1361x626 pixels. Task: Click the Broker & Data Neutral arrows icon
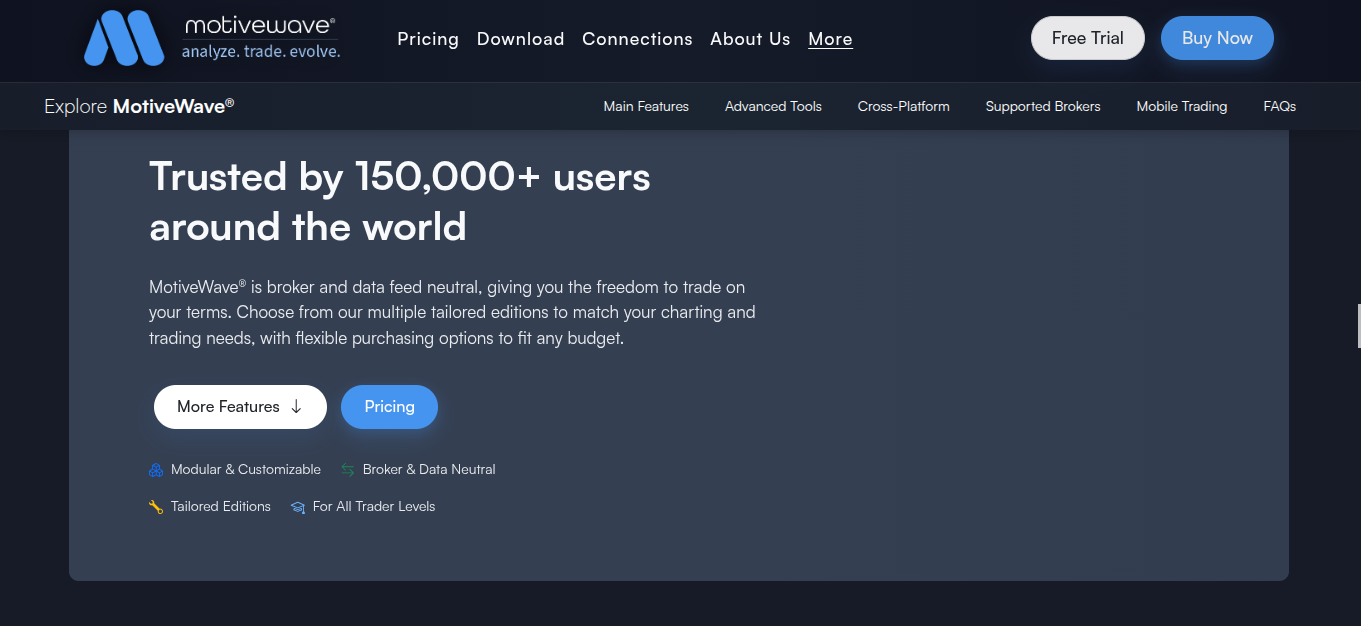[348, 470]
